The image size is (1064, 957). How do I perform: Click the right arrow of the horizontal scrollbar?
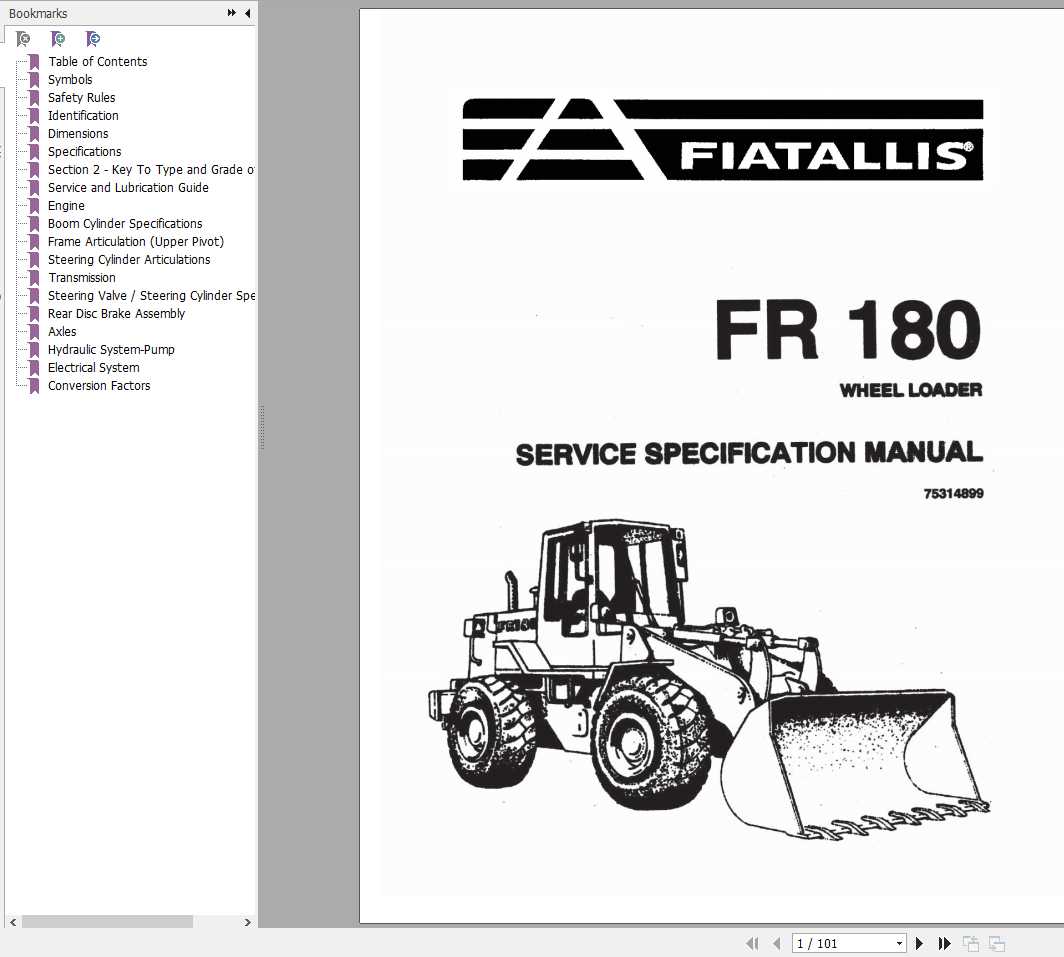pos(248,922)
